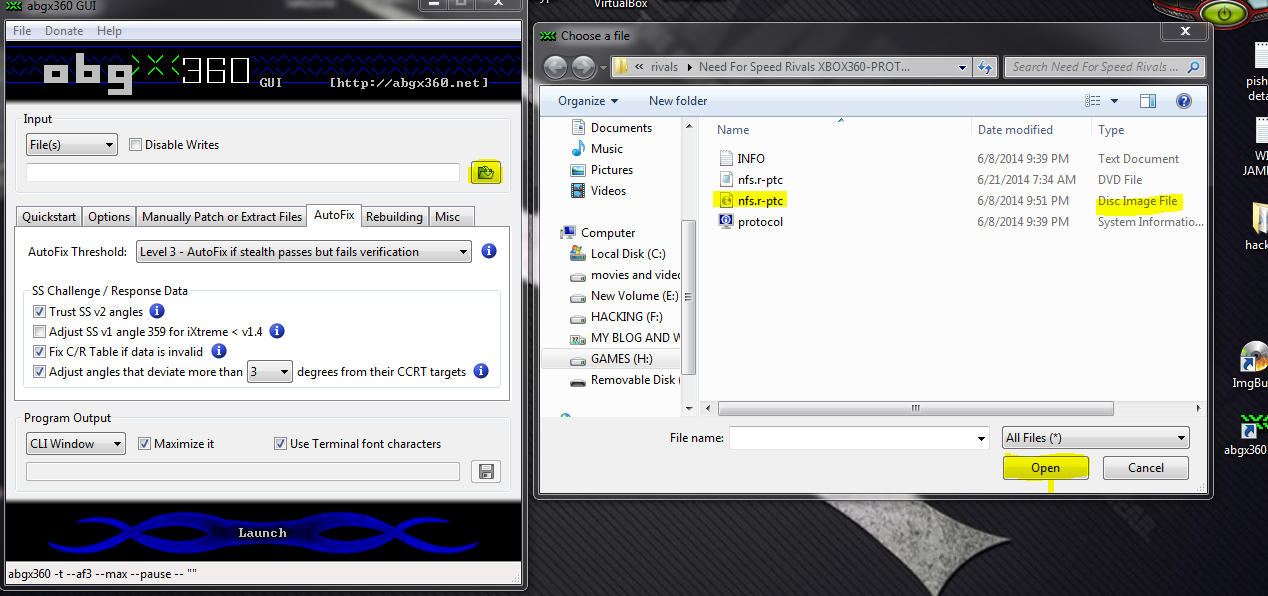Image resolution: width=1268 pixels, height=596 pixels.
Task: Show info for CCRT targets angle option
Action: click(x=481, y=371)
